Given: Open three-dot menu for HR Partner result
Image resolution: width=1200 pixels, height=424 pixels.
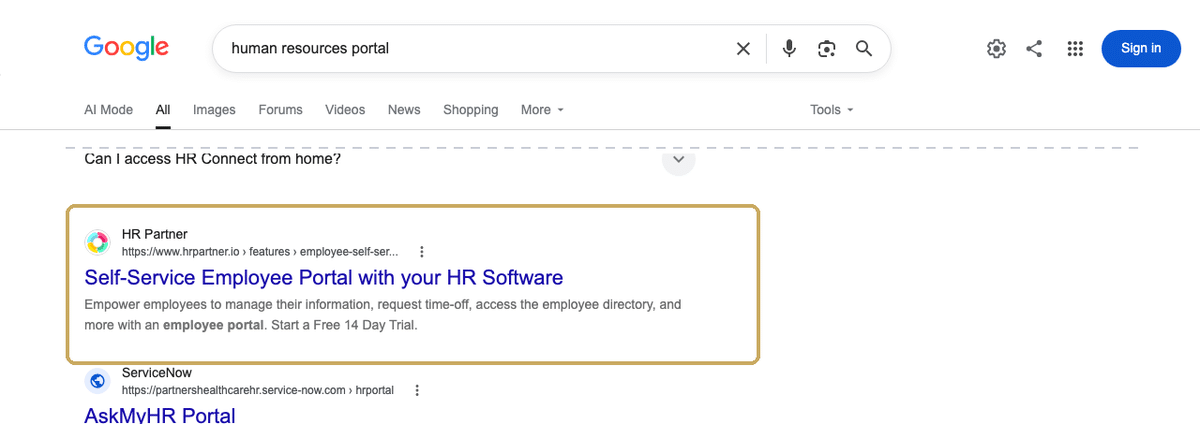Looking at the screenshot, I should (422, 252).
